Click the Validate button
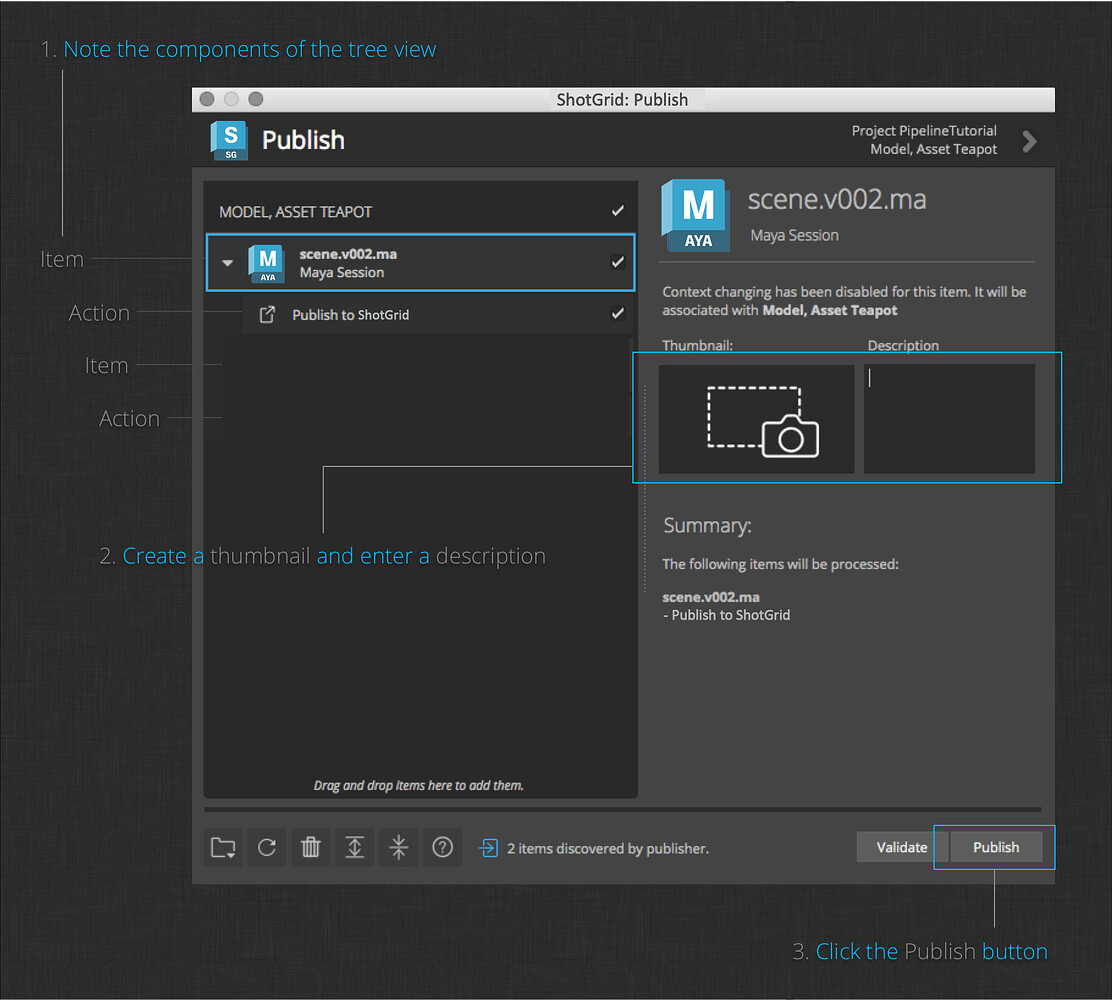 pyautogui.click(x=901, y=847)
